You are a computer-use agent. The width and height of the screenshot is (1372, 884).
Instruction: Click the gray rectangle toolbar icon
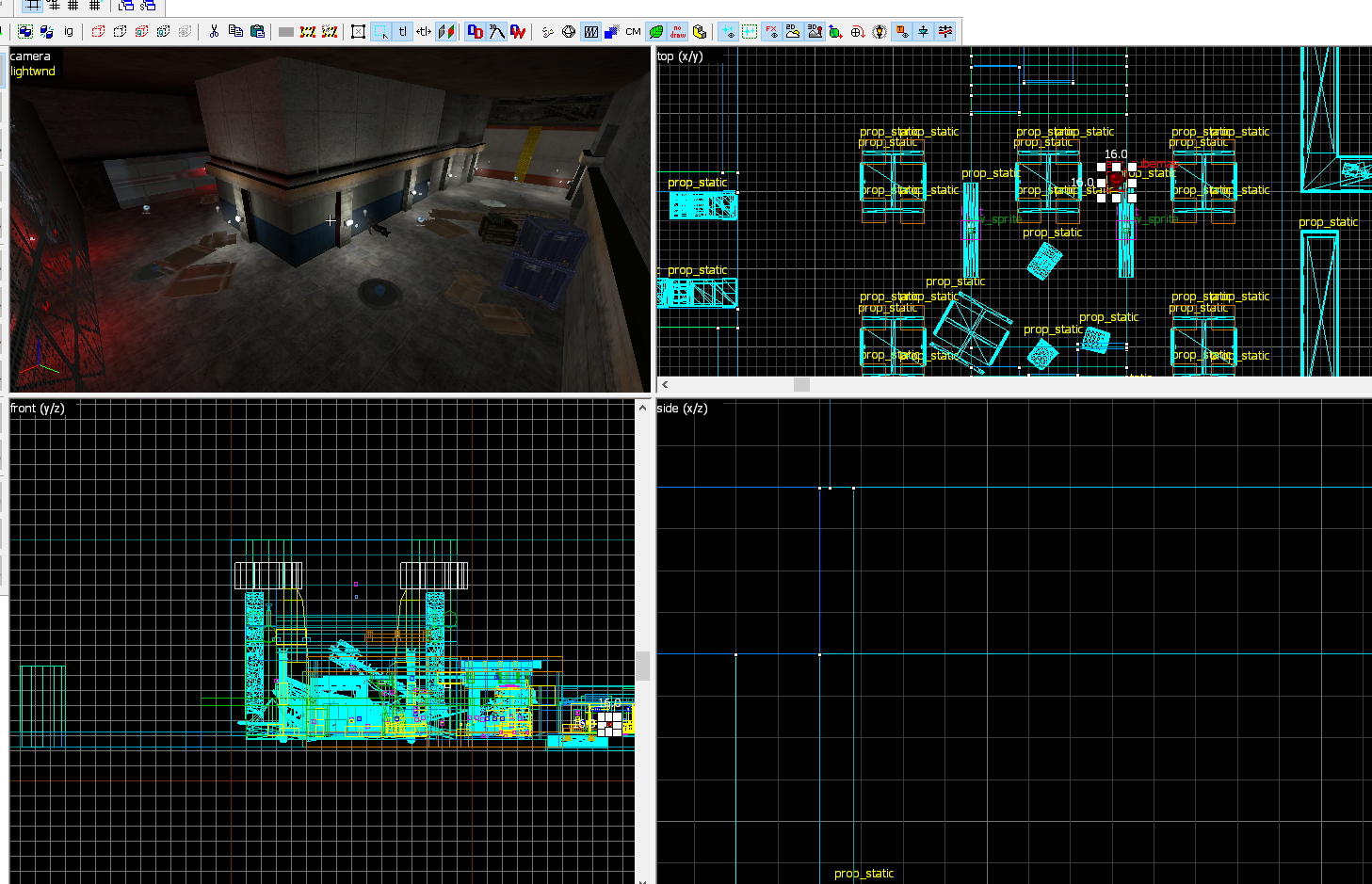tap(286, 31)
